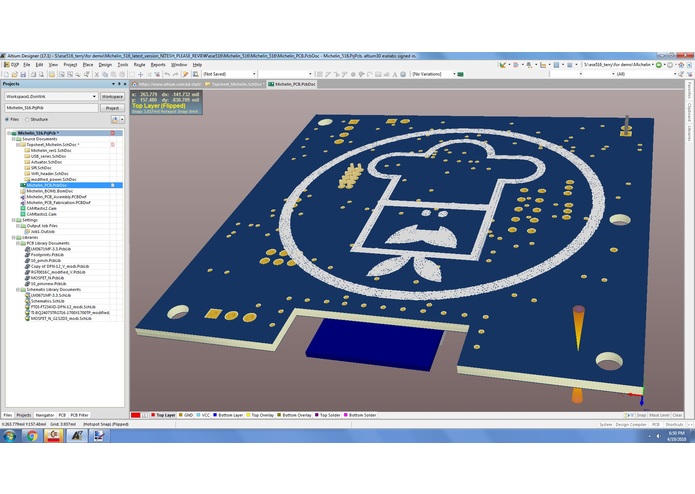Screen dimensions: 695x494
Task: Open the Design menu
Action: (x=105, y=65)
